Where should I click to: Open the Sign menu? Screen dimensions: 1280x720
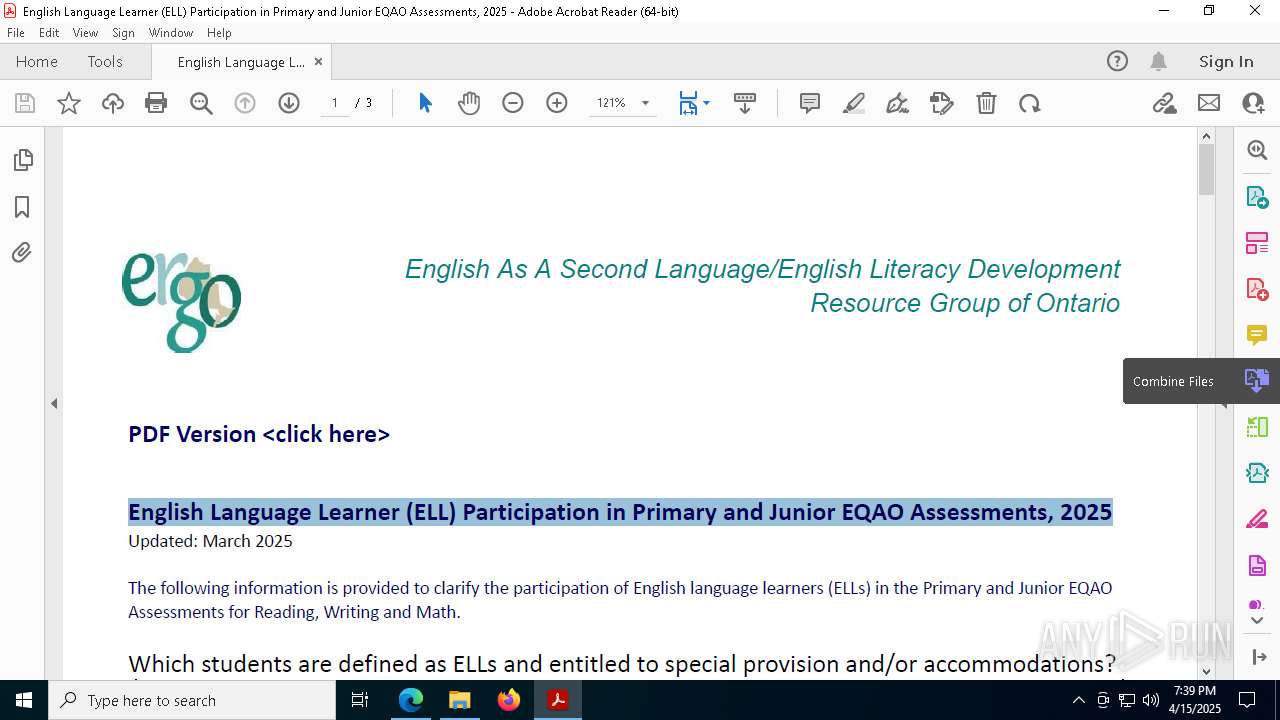(x=123, y=33)
